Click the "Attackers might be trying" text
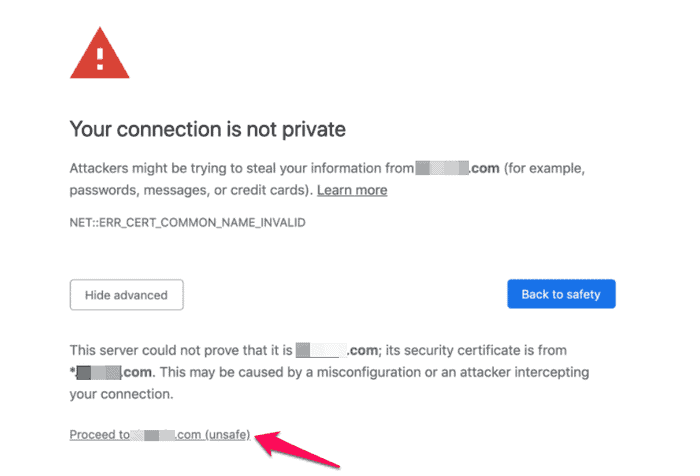Screen dimensions: 700x476 coord(150,169)
